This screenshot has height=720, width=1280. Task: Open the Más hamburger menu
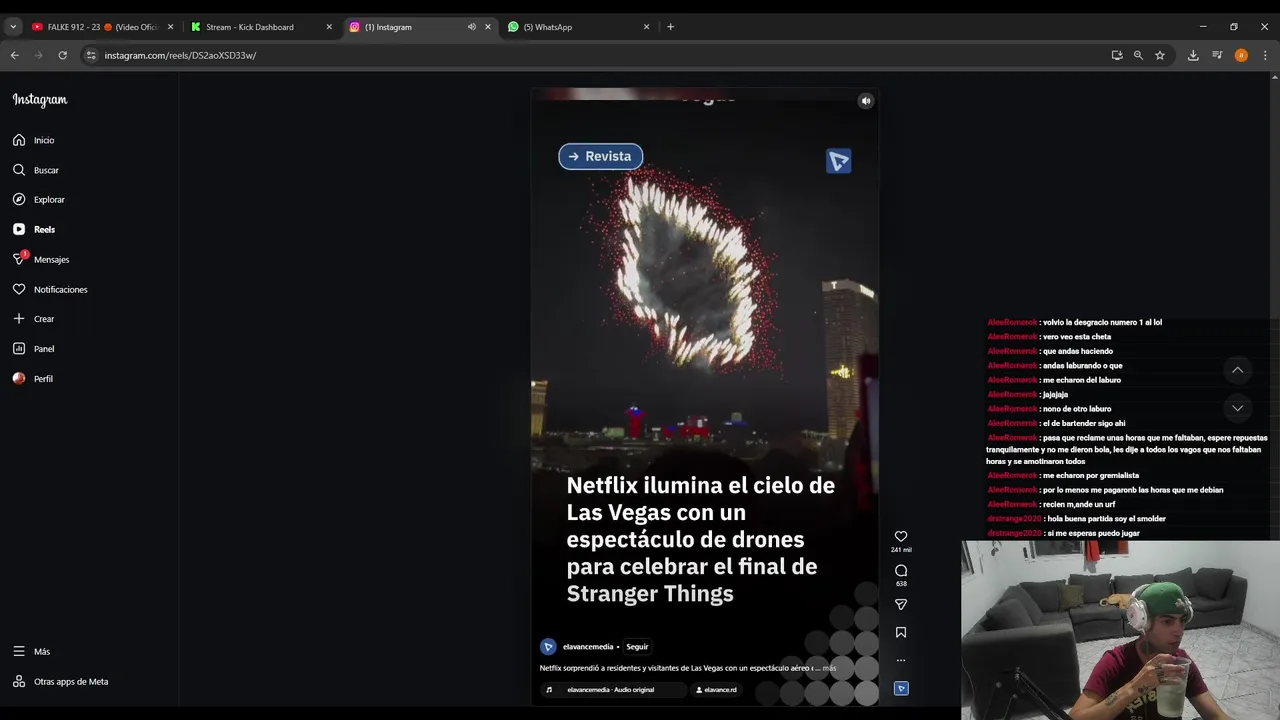click(x=31, y=651)
